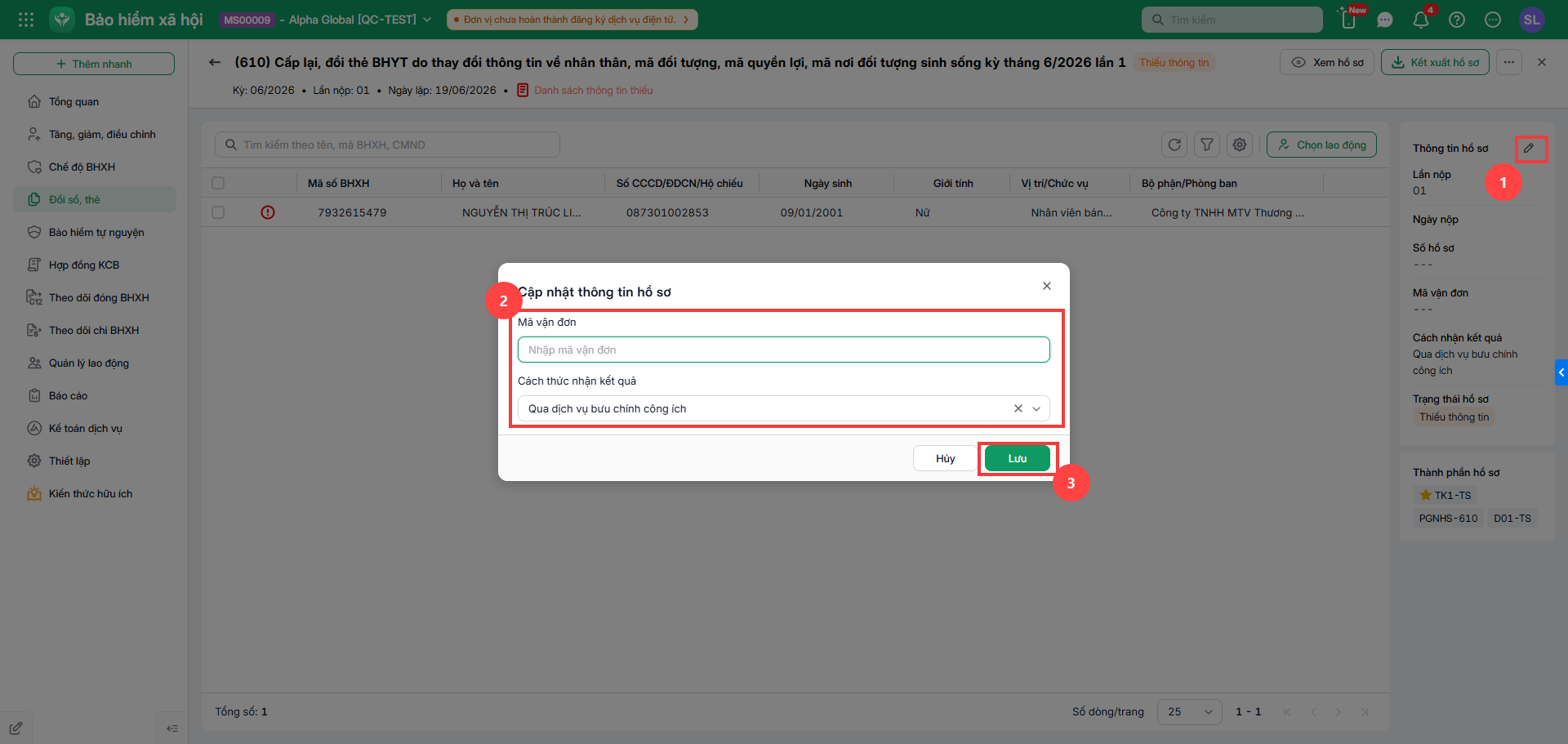Select Đổi sổ, thẻ menu item
The height and width of the screenshot is (744, 1568).
(x=94, y=199)
